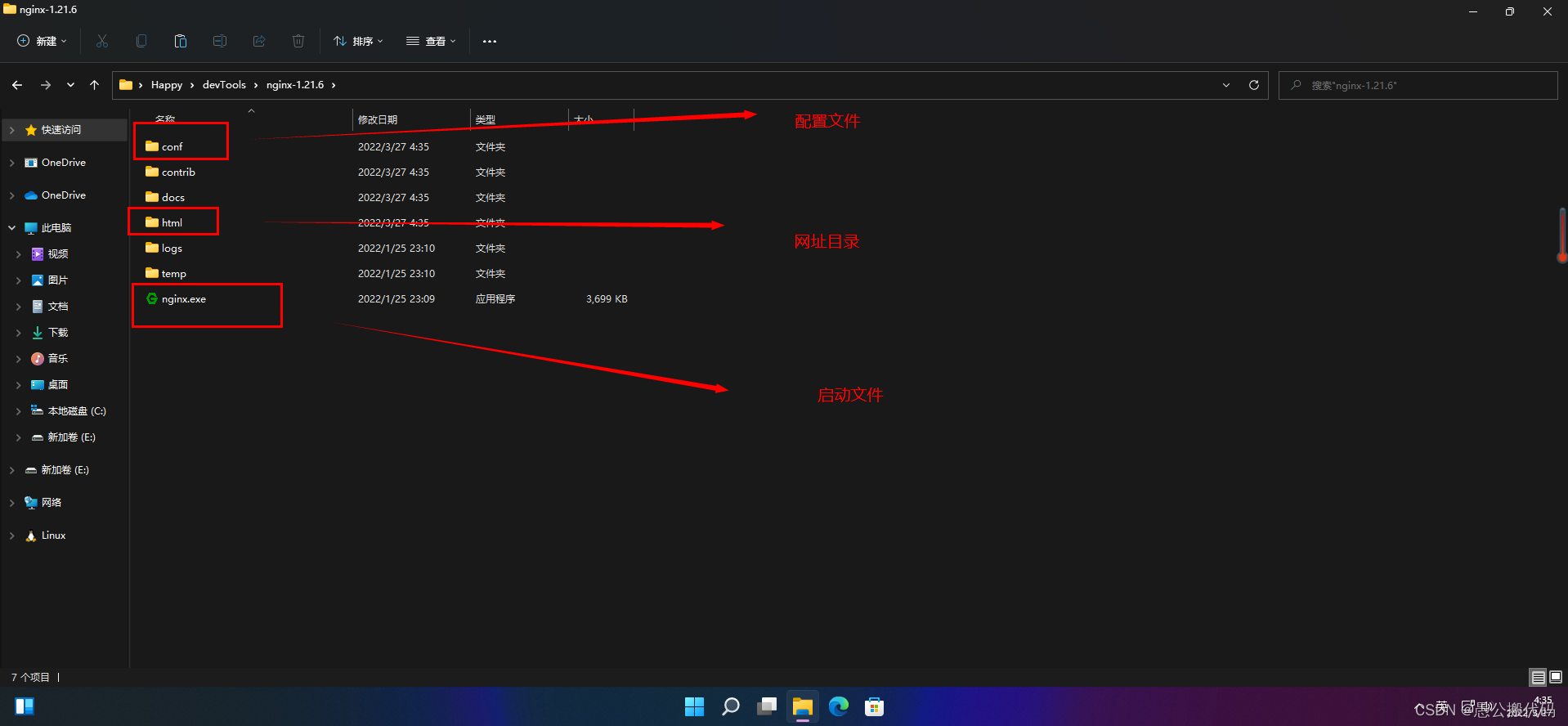Expand 网络 tree node

11,503
